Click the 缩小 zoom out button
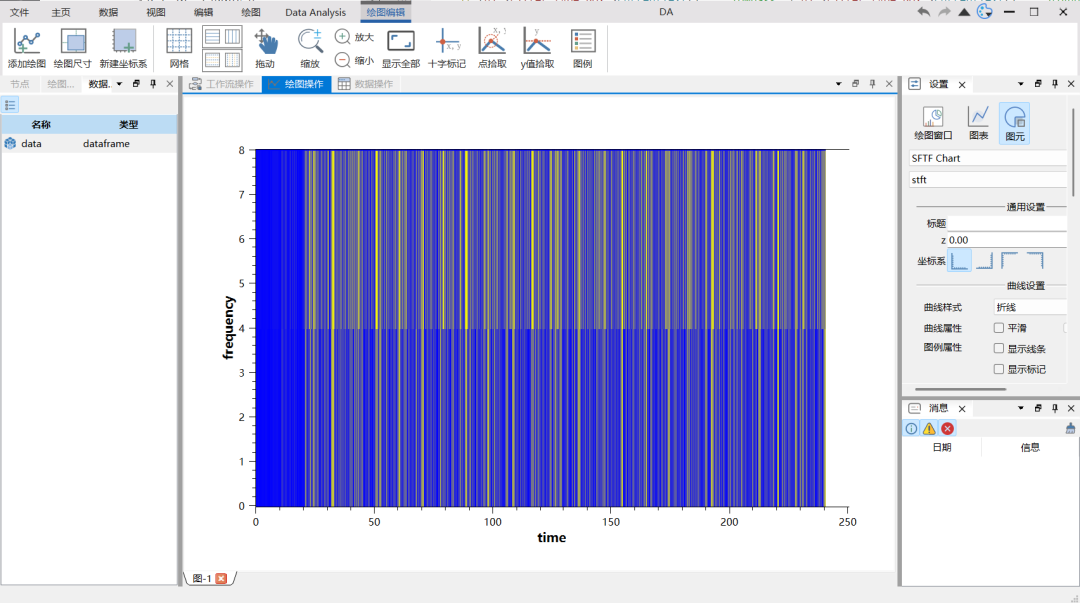The image size is (1080, 603). (354, 60)
